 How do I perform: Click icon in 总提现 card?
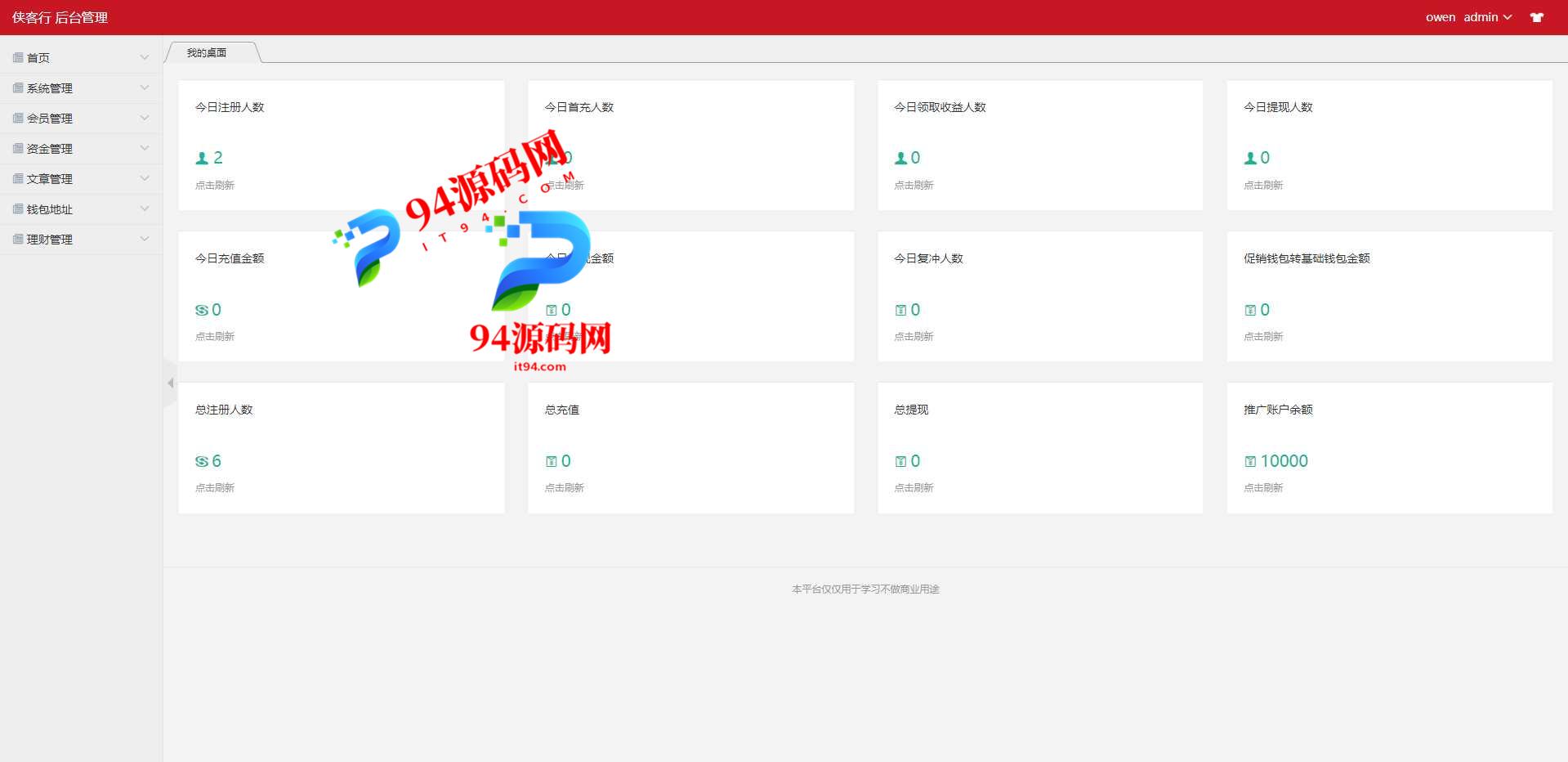pos(900,461)
